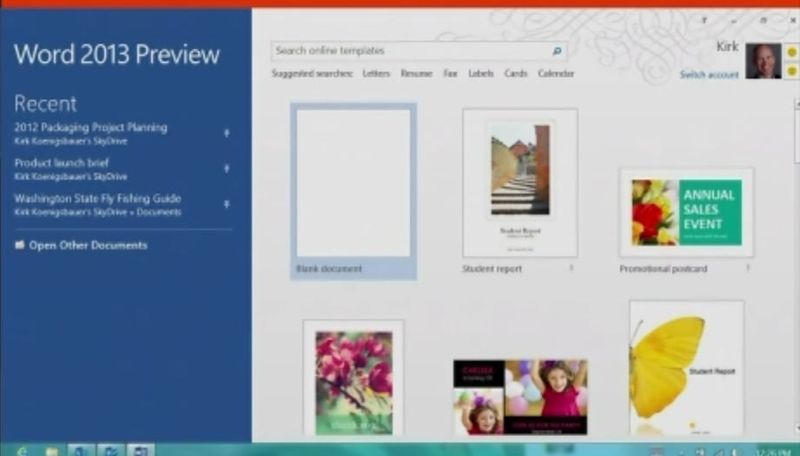The height and width of the screenshot is (456, 800).
Task: Click the user name Kirk
Action: (x=727, y=46)
